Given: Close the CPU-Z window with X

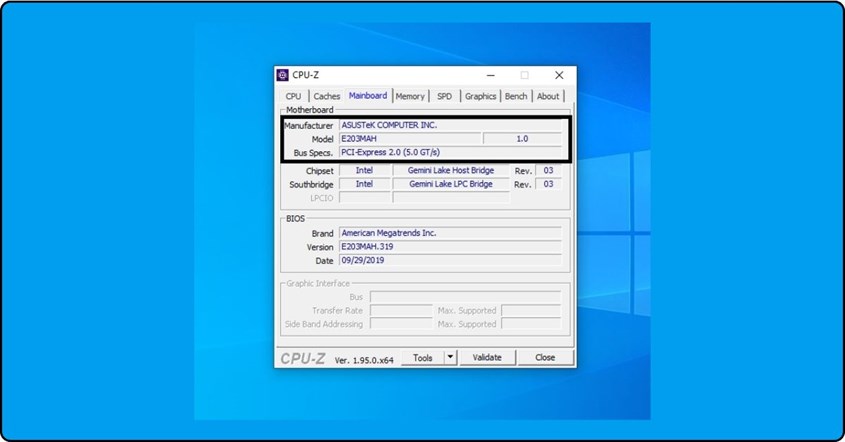Looking at the screenshot, I should (x=559, y=75).
